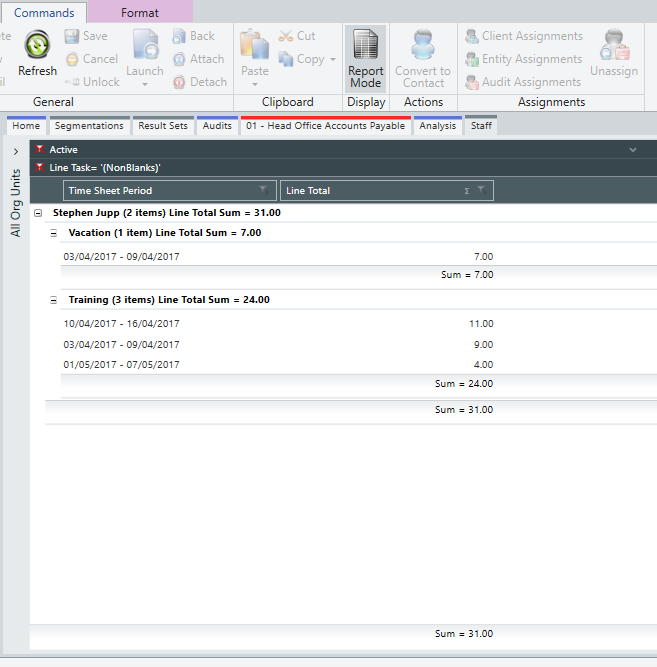
Task: Open filter on Line Total column
Action: pyautogui.click(x=482, y=190)
